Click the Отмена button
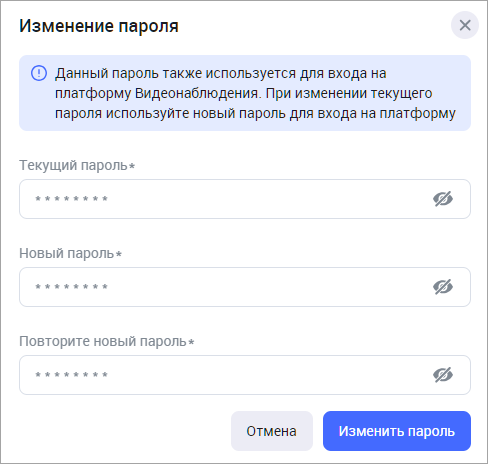488x464 pixels. (x=272, y=431)
